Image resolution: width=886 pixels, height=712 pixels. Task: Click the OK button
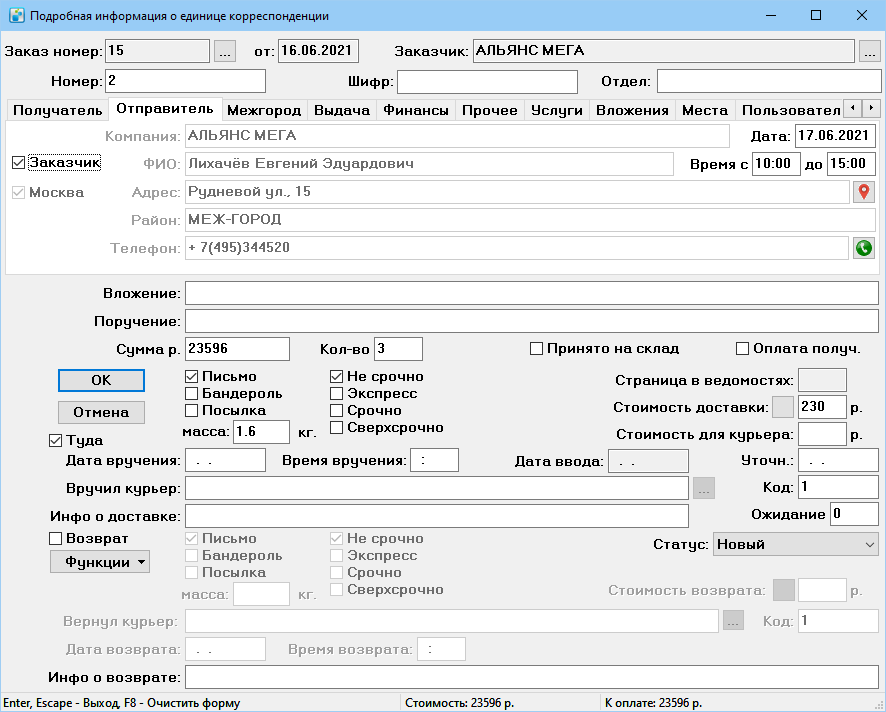pyautogui.click(x=101, y=381)
